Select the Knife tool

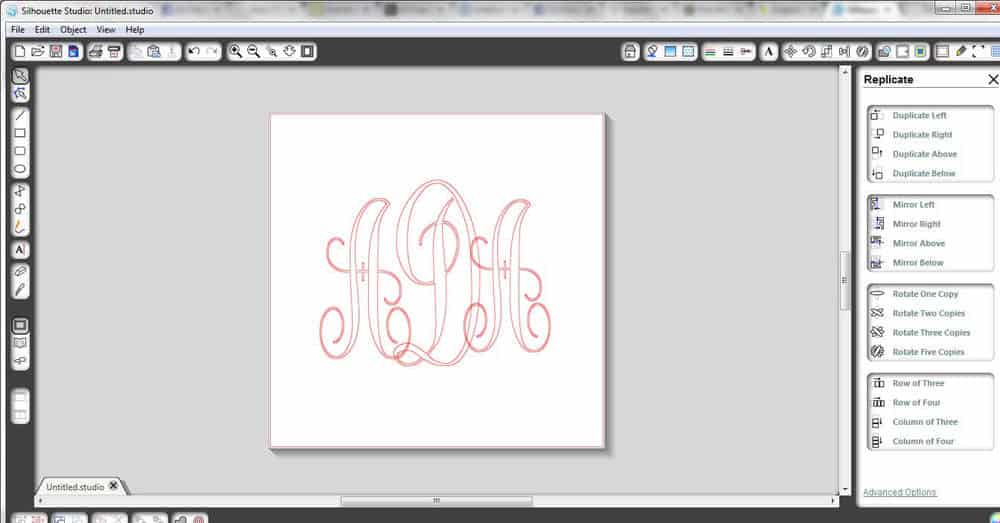tap(20, 290)
